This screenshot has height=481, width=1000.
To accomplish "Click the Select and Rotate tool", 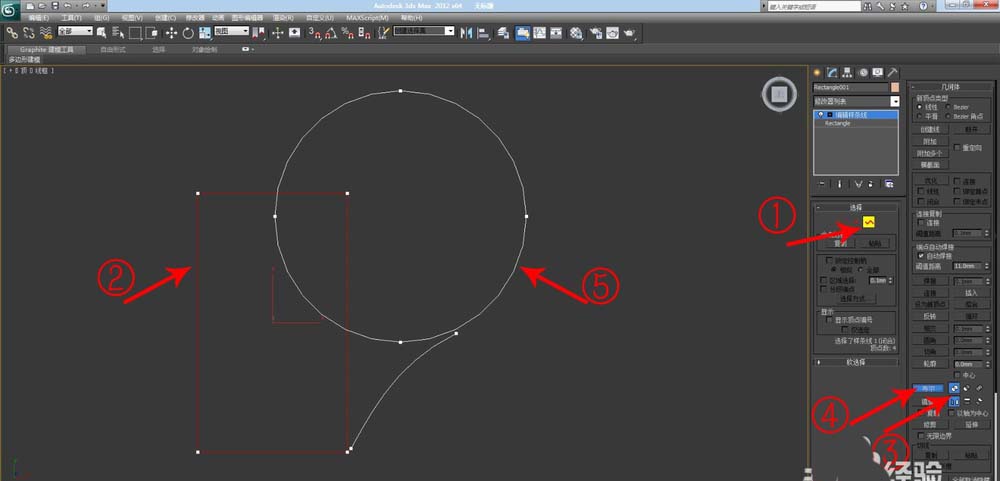I will [187, 32].
